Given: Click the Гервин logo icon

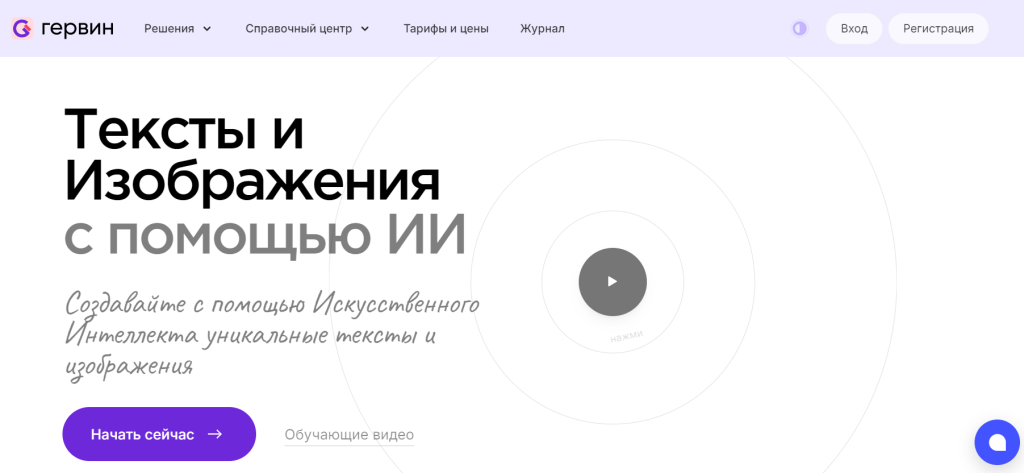Looking at the screenshot, I should click(x=22, y=28).
